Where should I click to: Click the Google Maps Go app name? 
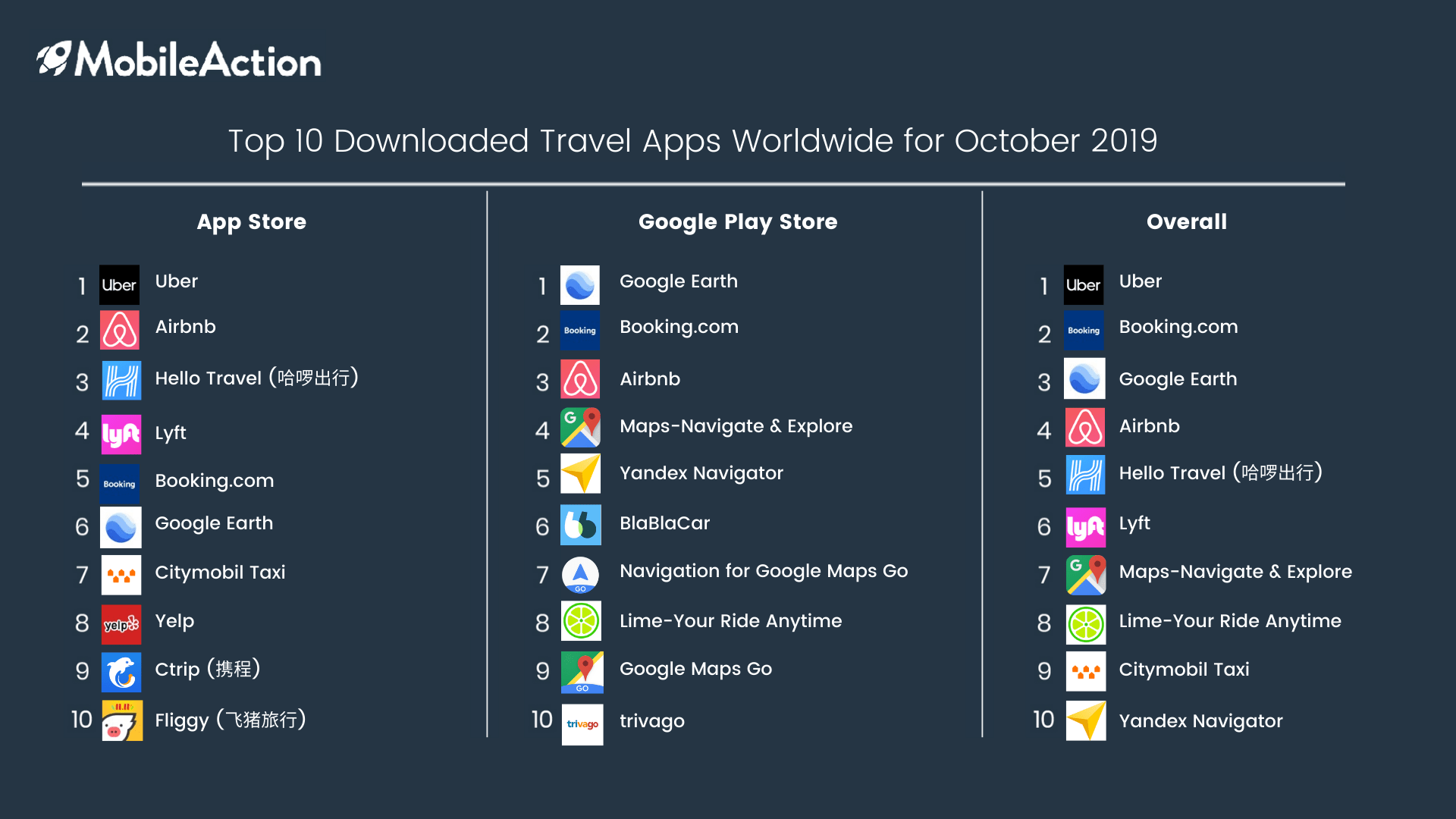coord(696,669)
